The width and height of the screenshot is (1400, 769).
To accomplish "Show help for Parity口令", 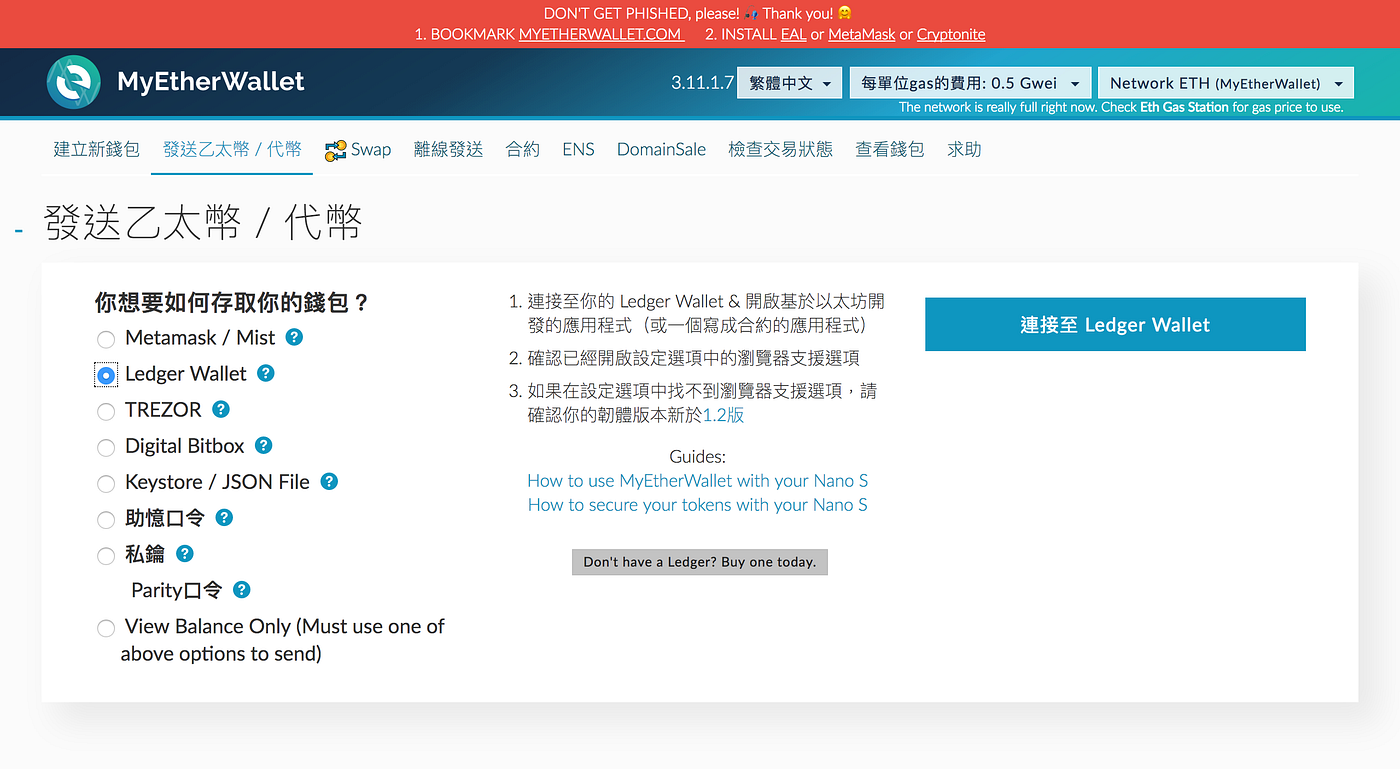I will [x=241, y=589].
